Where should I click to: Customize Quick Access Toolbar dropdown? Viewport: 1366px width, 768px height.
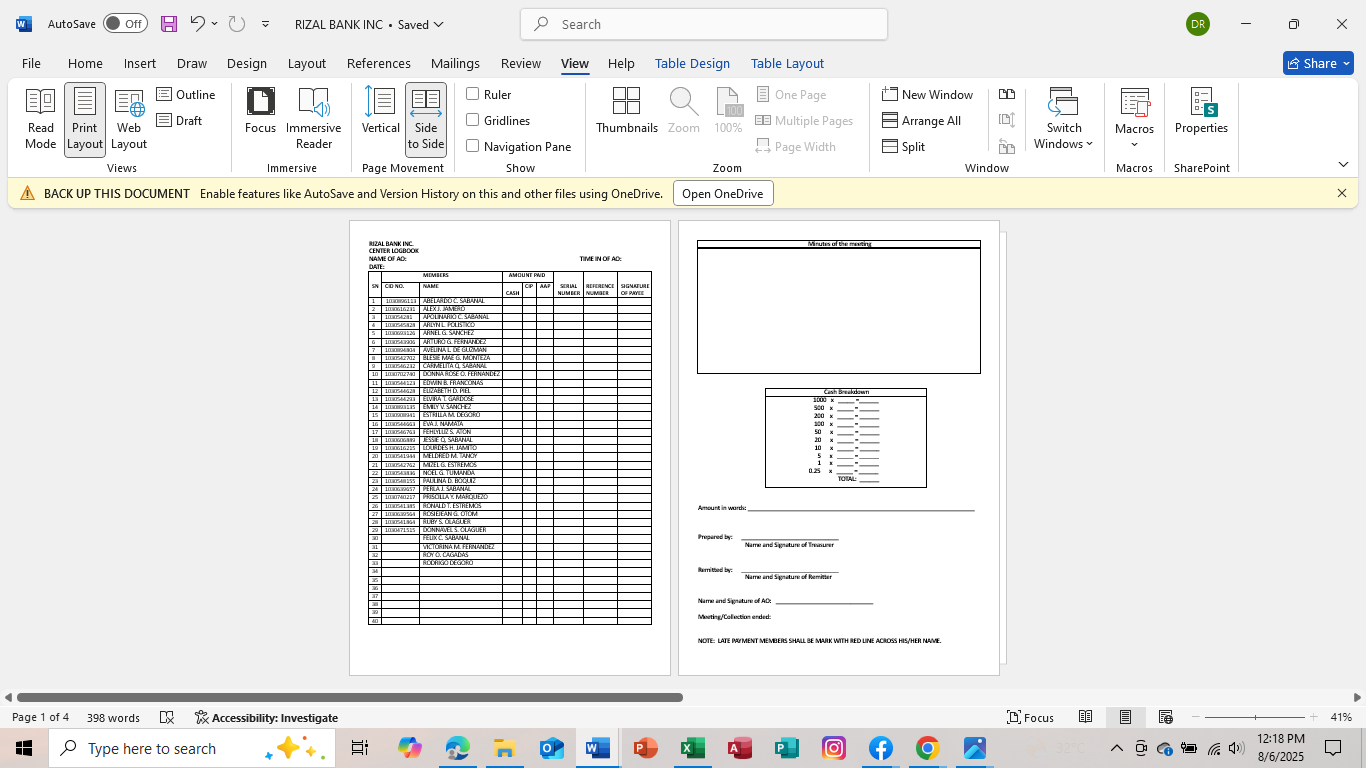click(x=265, y=24)
